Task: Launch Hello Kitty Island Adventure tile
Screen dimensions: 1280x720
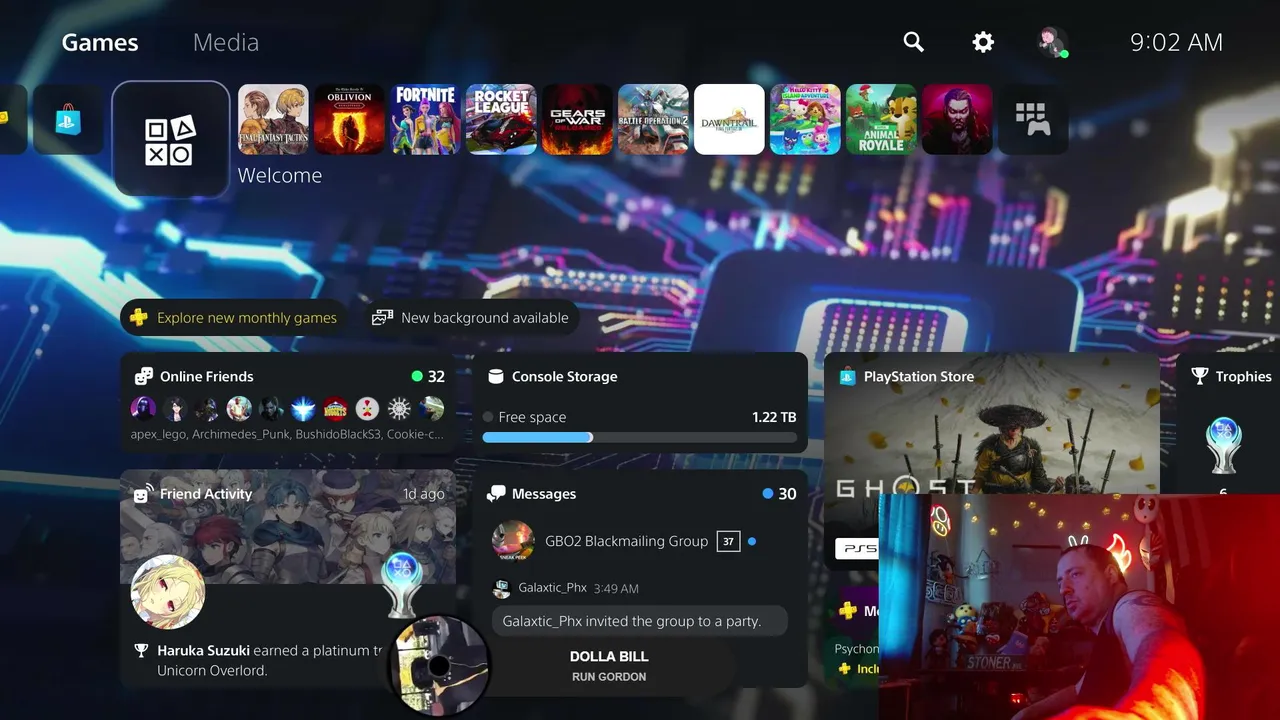Action: [805, 119]
